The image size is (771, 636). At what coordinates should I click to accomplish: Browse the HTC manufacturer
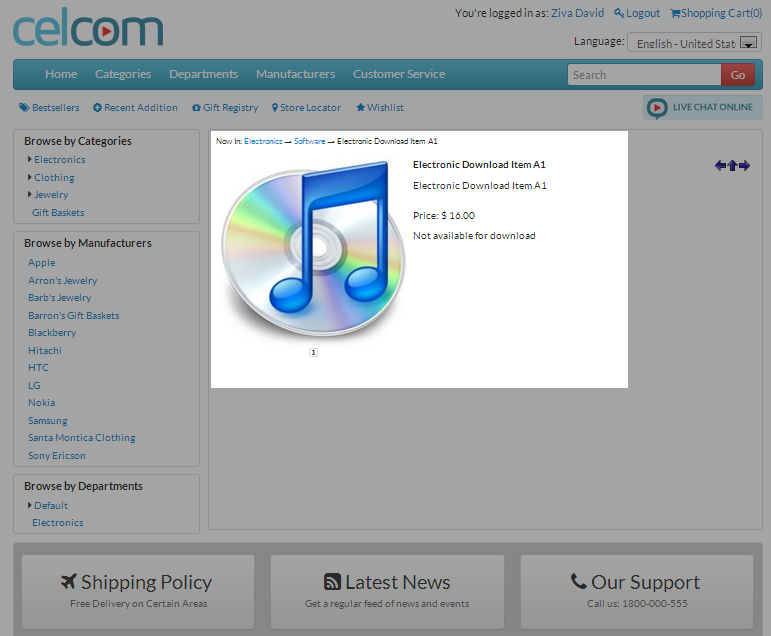[x=38, y=367]
